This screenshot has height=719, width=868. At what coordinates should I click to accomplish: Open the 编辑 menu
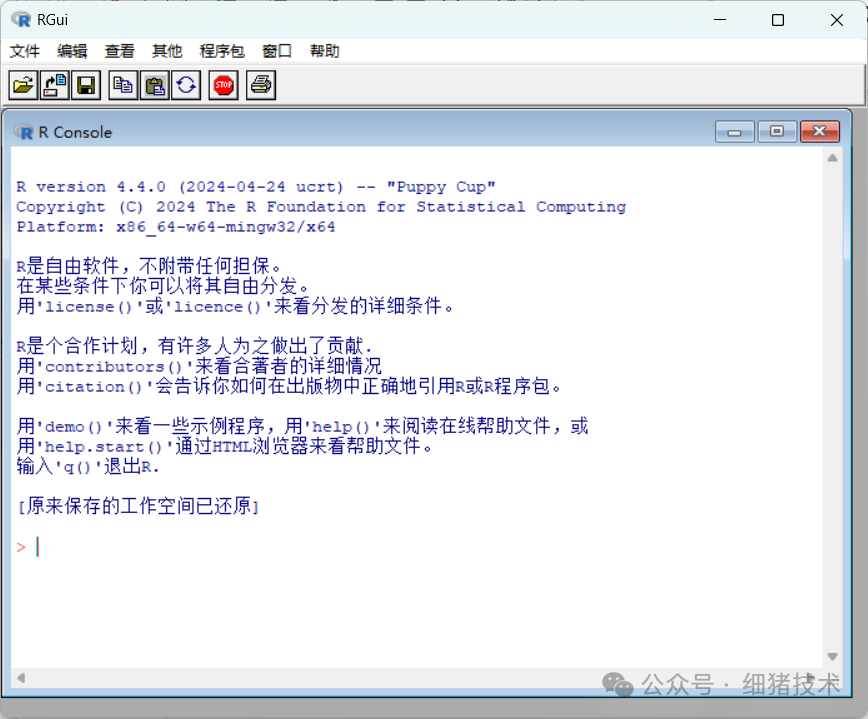pyautogui.click(x=73, y=51)
